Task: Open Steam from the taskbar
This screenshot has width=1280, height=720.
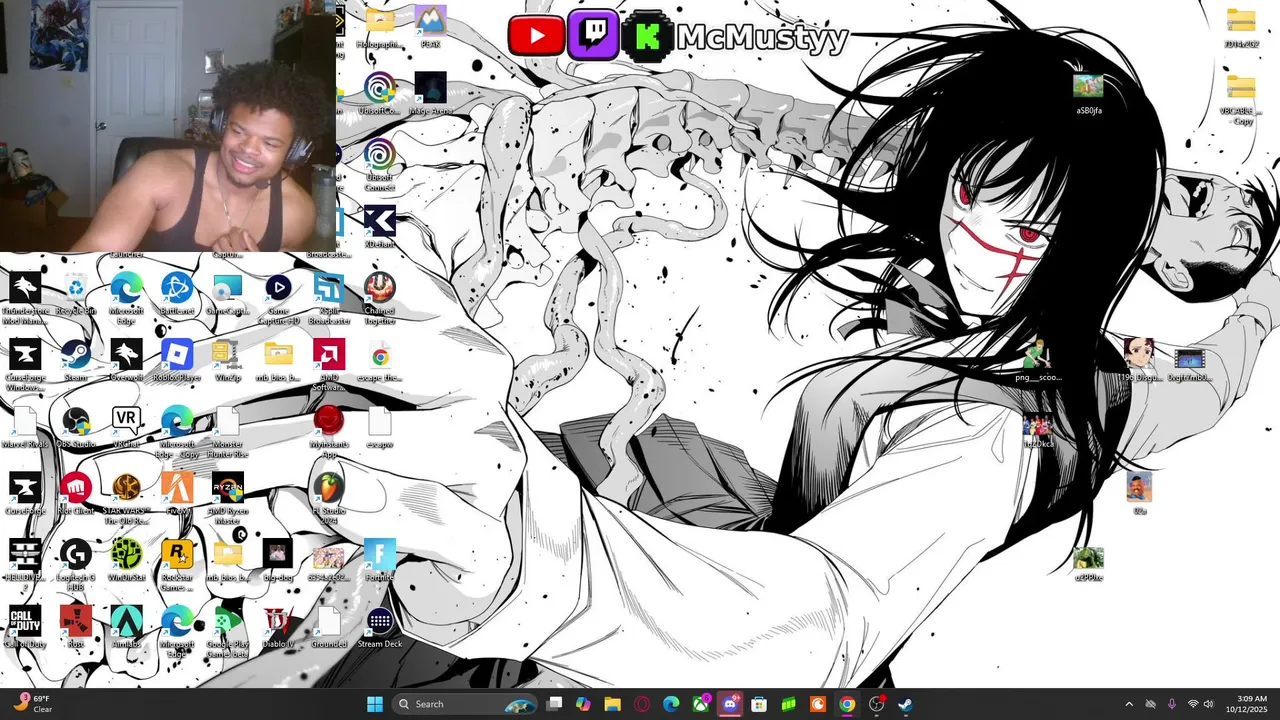Action: [905, 704]
